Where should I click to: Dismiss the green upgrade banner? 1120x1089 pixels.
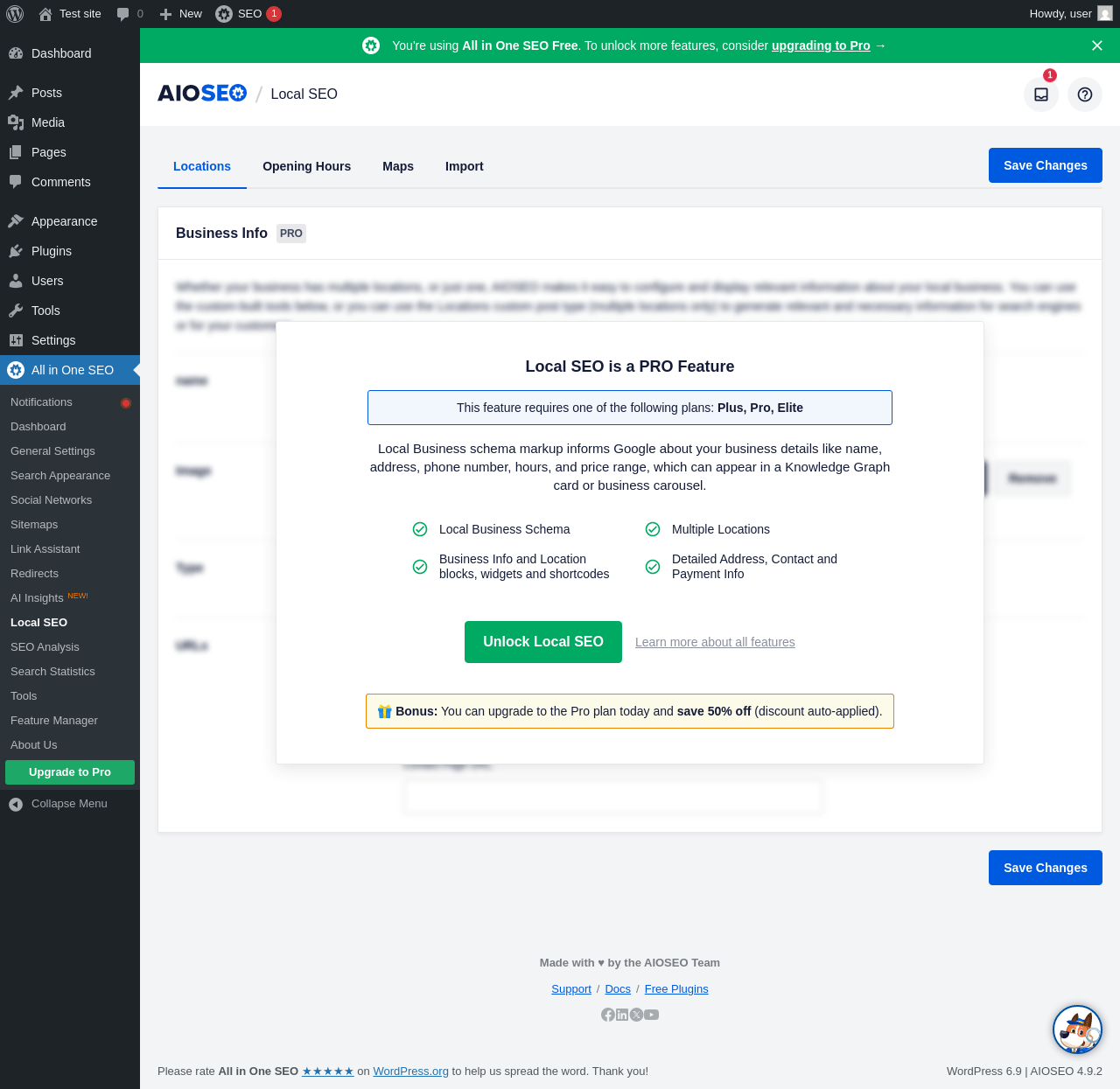click(x=1097, y=45)
